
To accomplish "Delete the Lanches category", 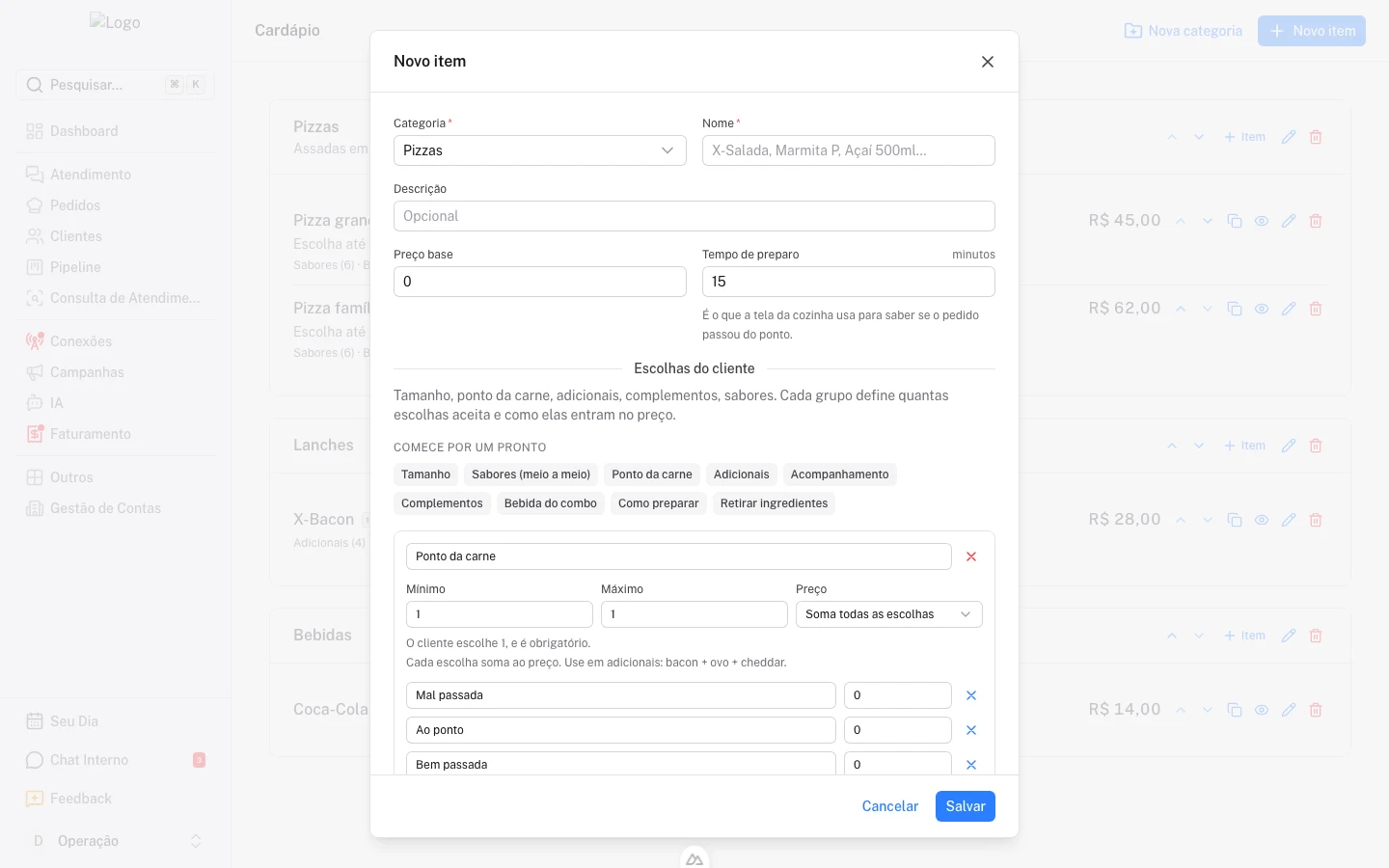I will click(1316, 446).
